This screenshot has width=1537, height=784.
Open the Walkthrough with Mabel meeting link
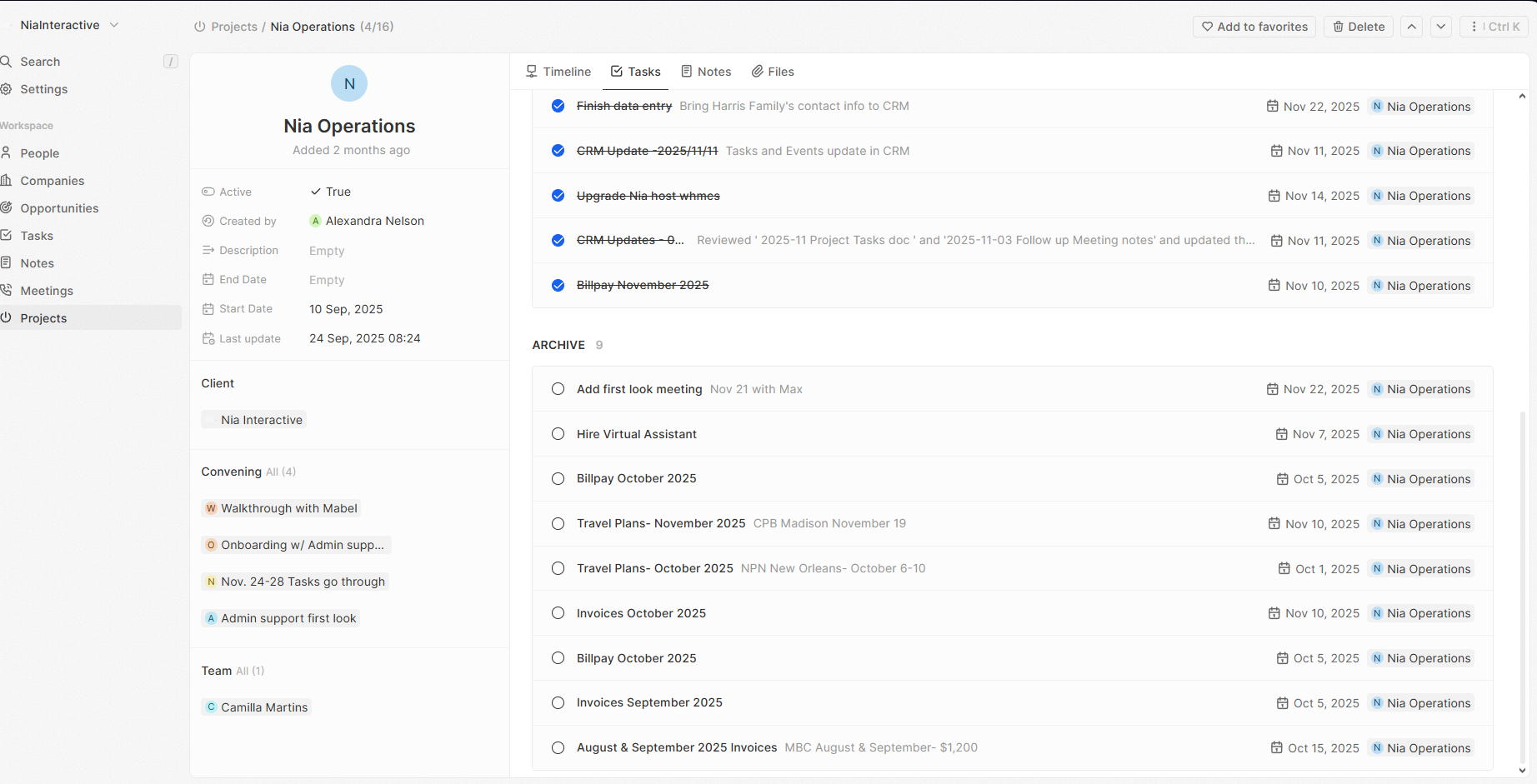click(x=288, y=508)
